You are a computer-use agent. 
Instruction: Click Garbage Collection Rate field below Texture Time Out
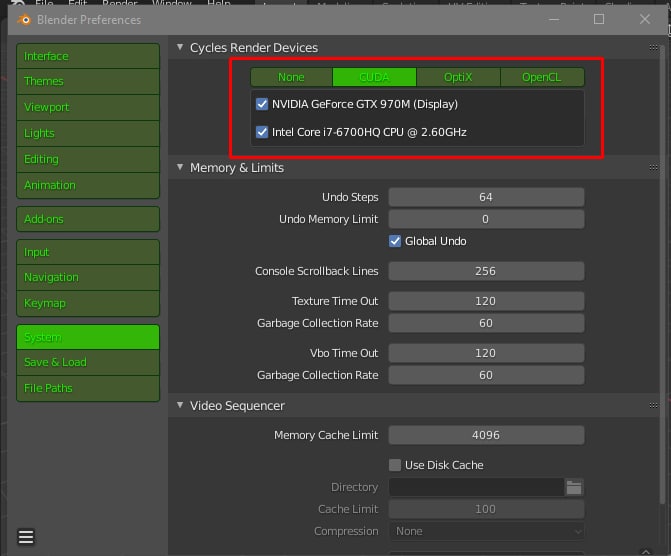486,323
